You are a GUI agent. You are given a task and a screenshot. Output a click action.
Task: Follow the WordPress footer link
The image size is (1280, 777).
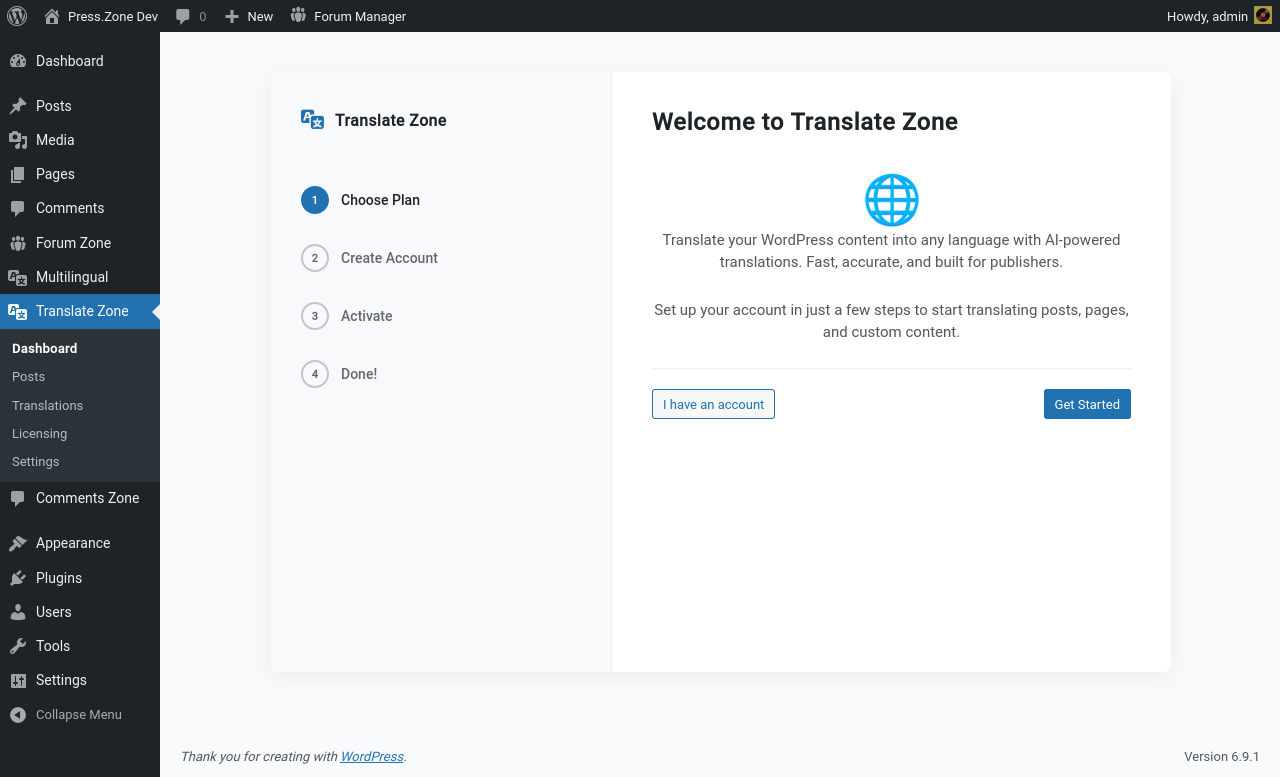[372, 757]
